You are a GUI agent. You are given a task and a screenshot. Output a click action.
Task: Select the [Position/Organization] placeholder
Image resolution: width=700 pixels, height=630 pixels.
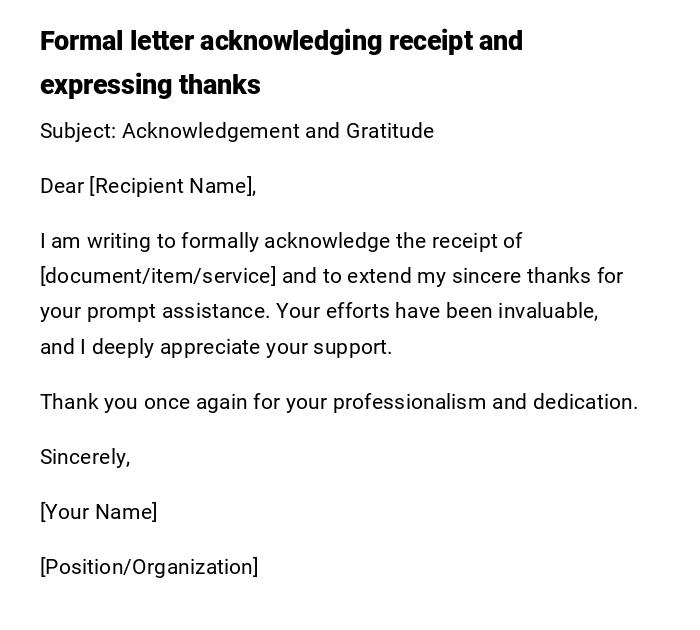click(x=149, y=567)
